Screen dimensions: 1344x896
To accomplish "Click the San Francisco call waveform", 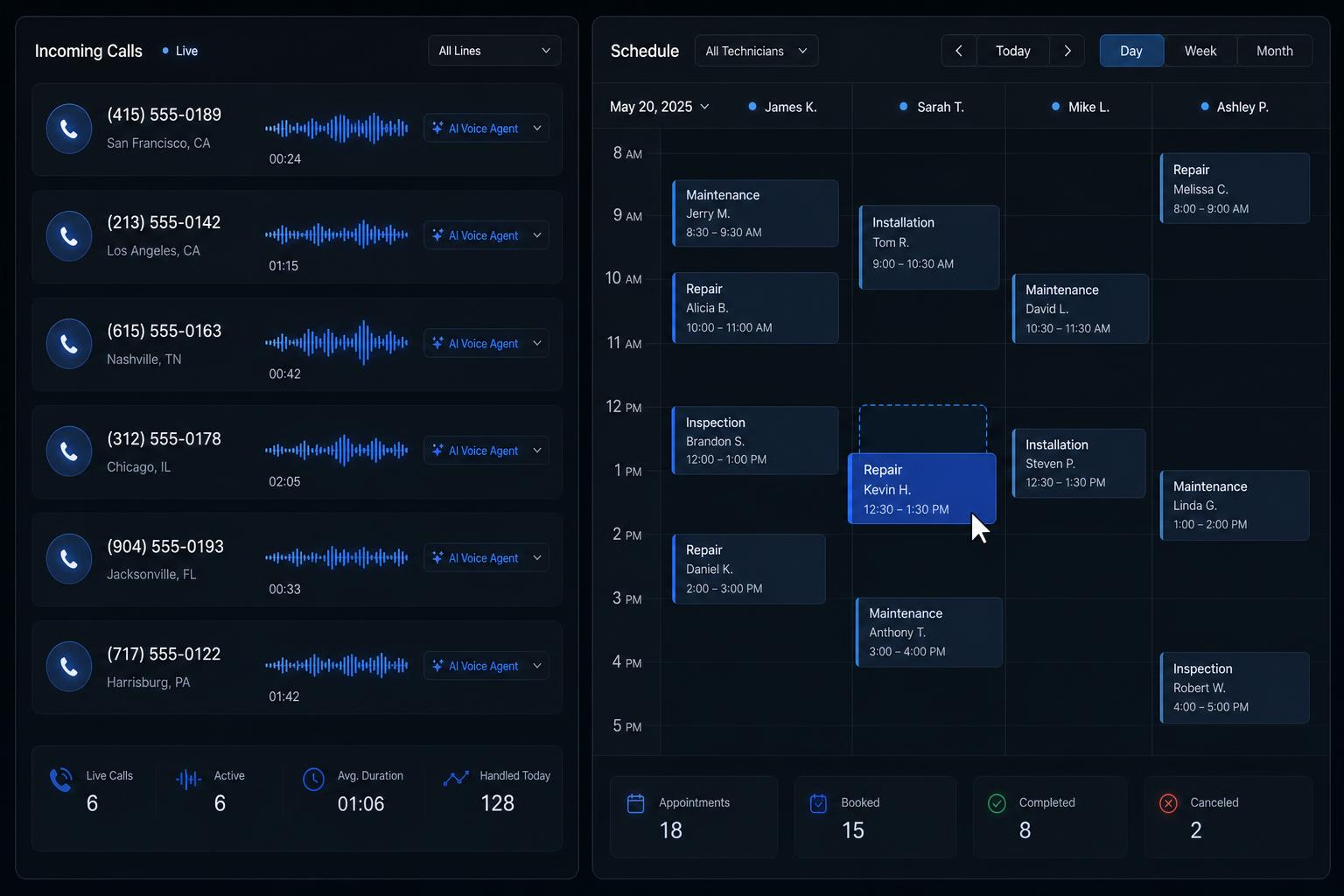I will [x=337, y=129].
